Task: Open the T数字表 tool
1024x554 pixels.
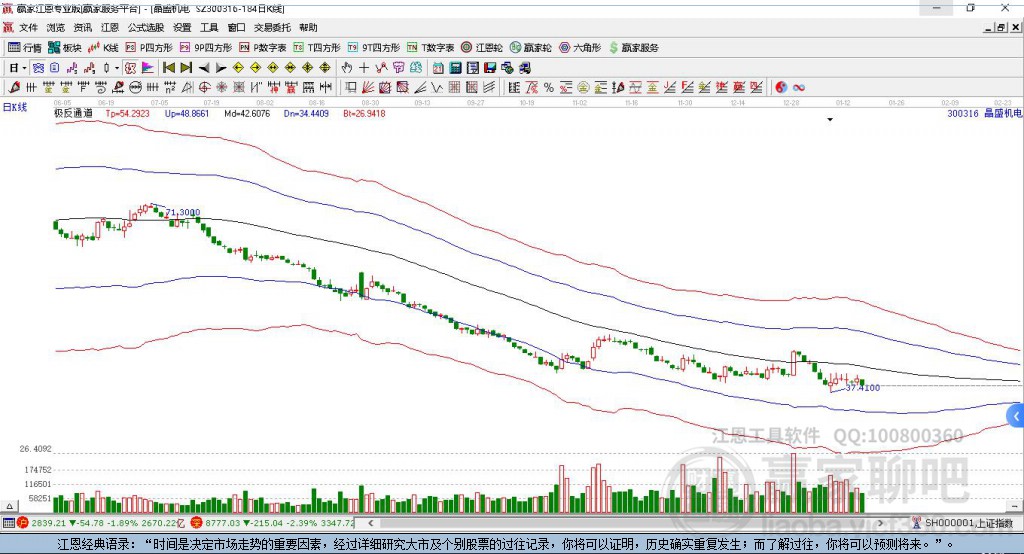Action: tap(430, 48)
